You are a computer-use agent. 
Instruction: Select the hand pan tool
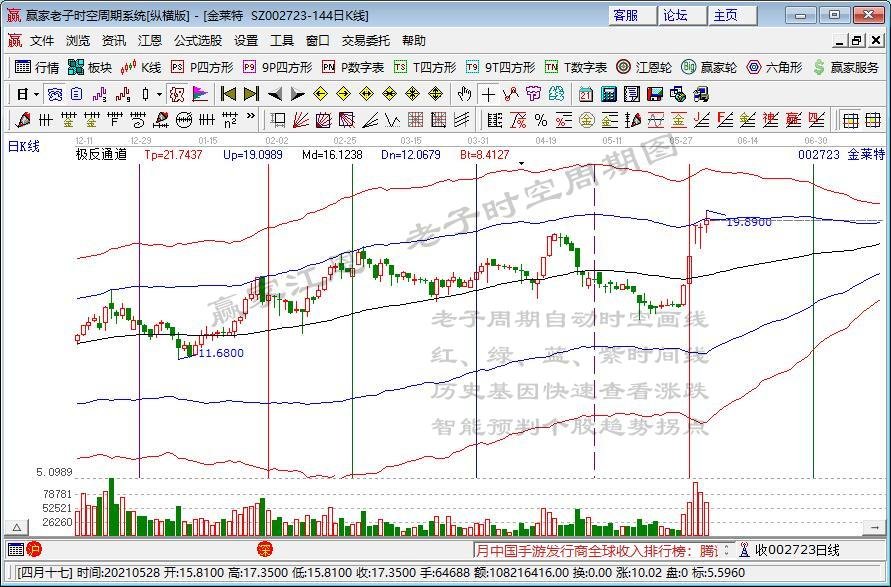(x=465, y=94)
